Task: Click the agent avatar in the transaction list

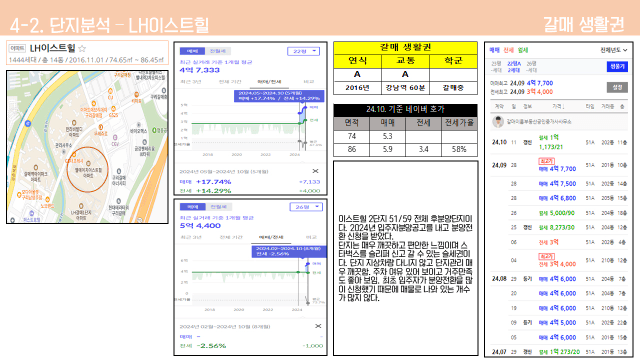Action: [x=498, y=121]
